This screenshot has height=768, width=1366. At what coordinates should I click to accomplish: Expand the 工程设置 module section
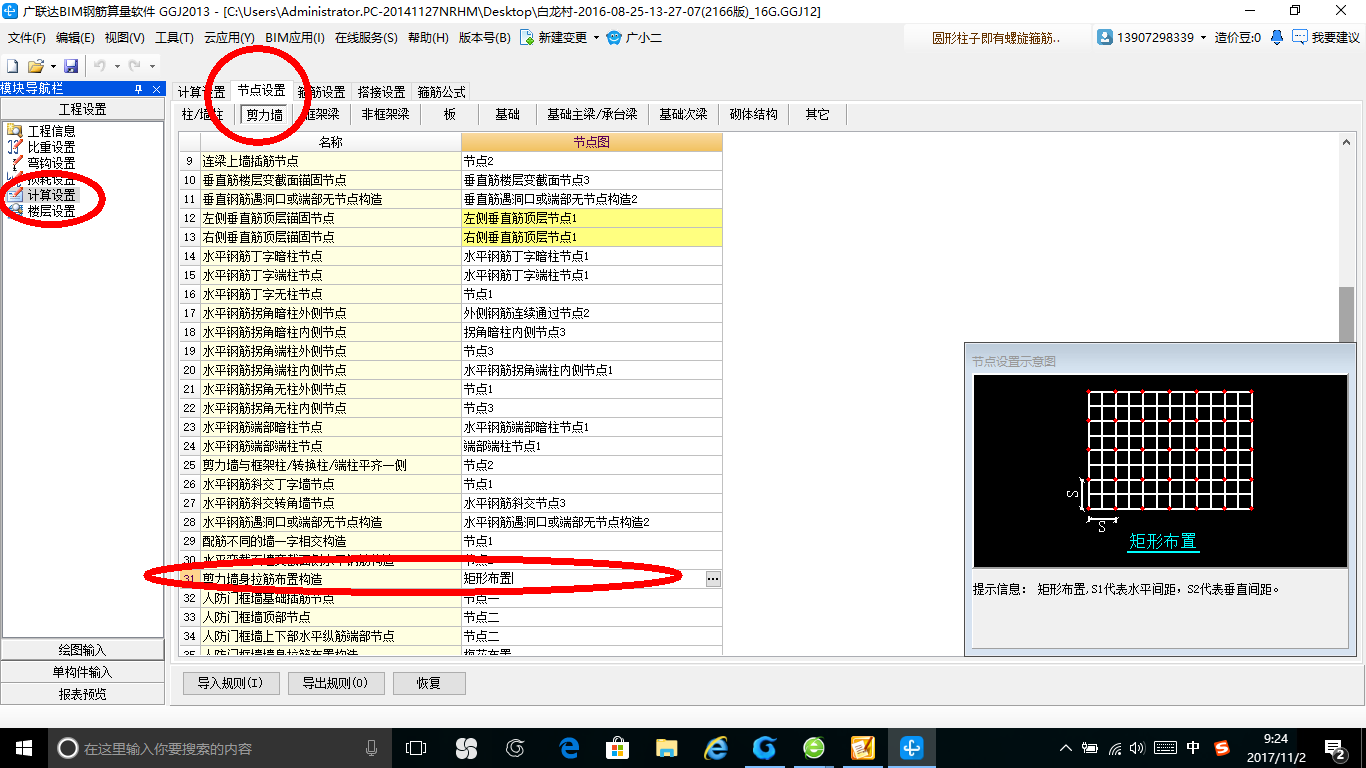82,109
